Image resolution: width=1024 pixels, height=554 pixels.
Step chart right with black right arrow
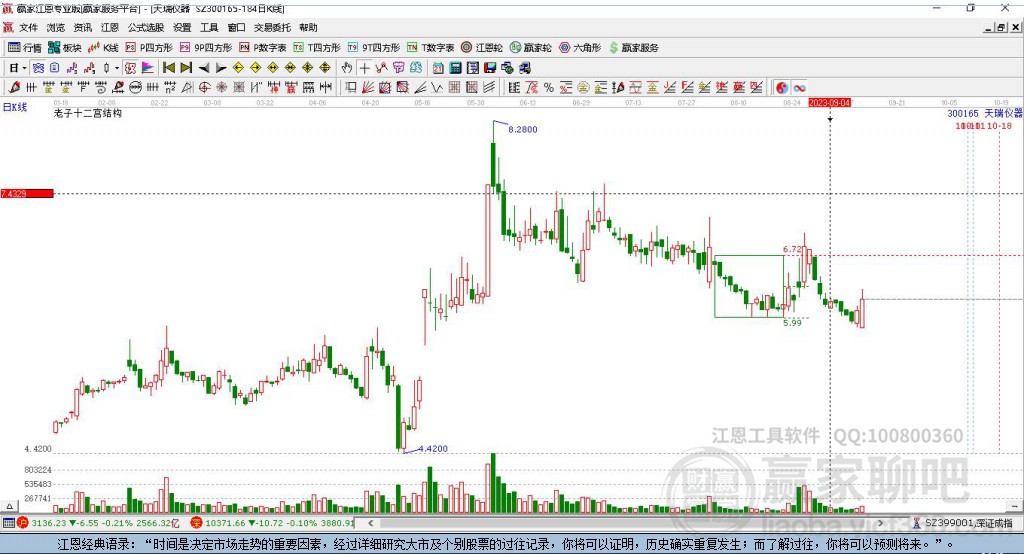pos(221,68)
